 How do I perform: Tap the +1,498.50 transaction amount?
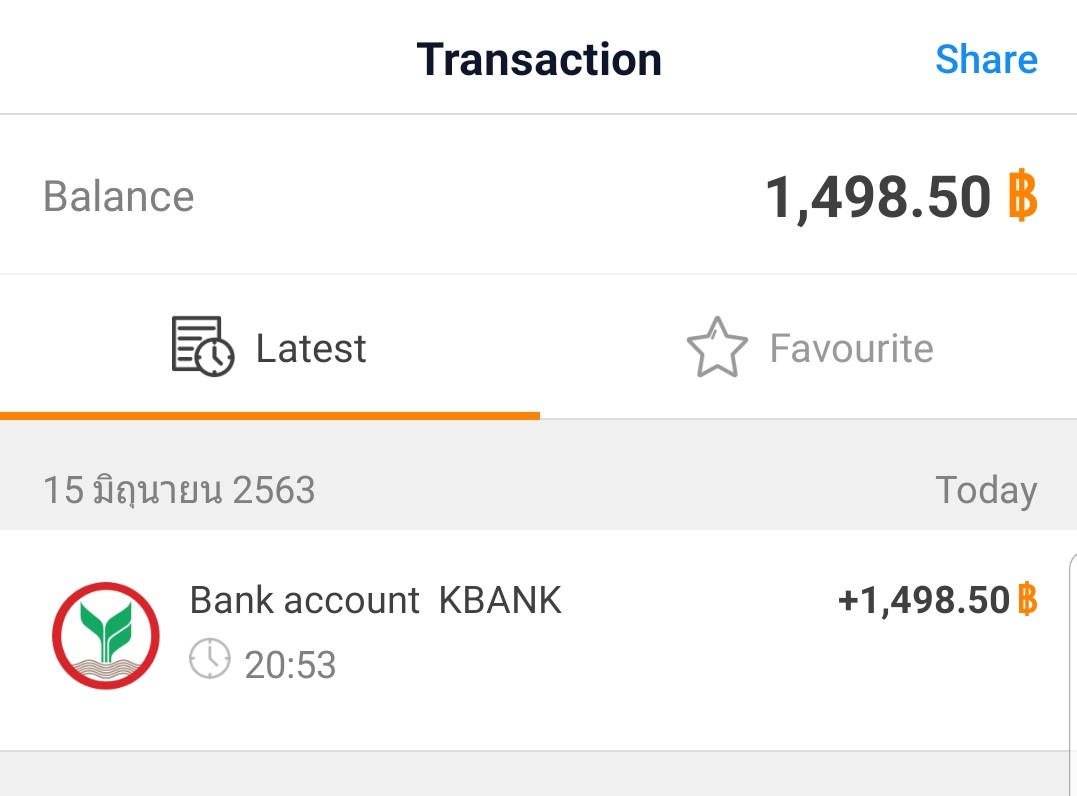924,600
